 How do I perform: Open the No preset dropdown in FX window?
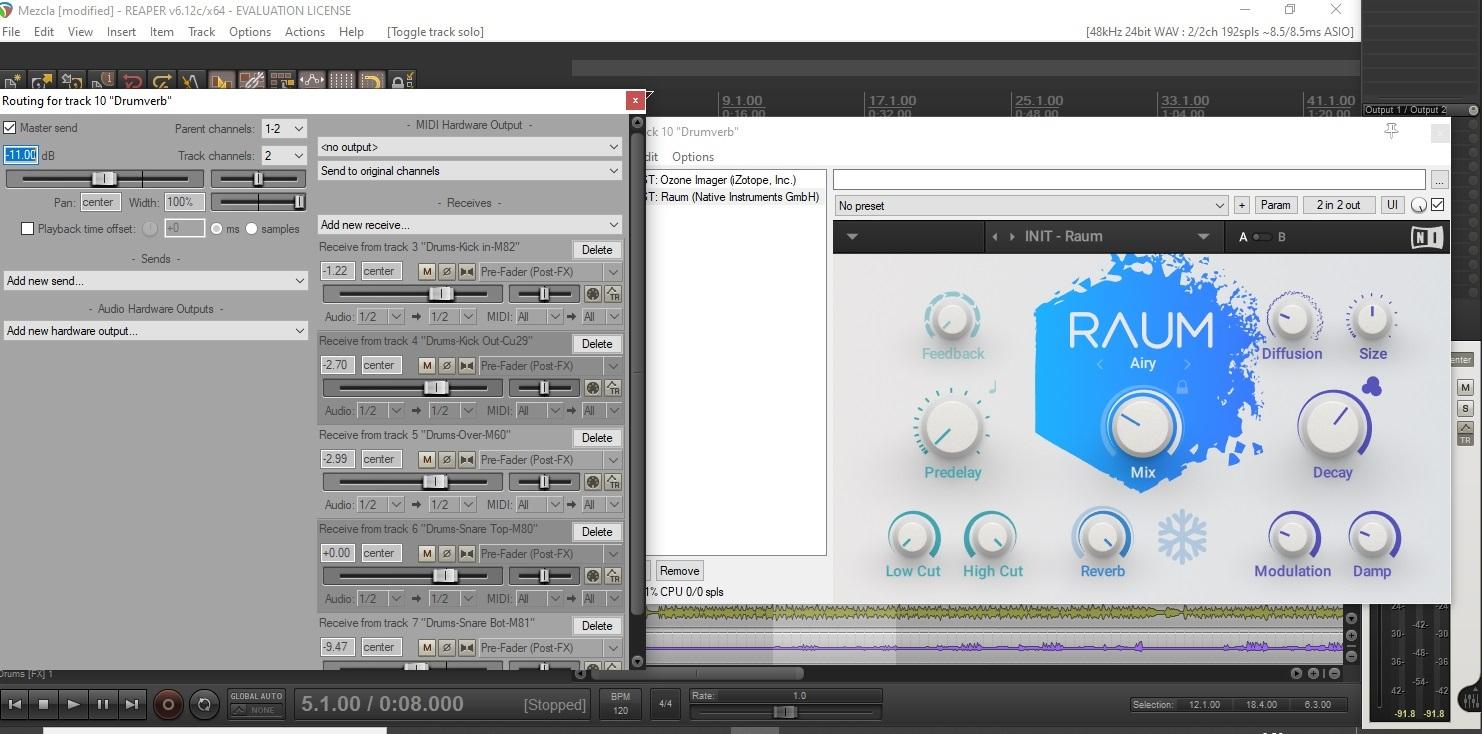tap(1031, 206)
